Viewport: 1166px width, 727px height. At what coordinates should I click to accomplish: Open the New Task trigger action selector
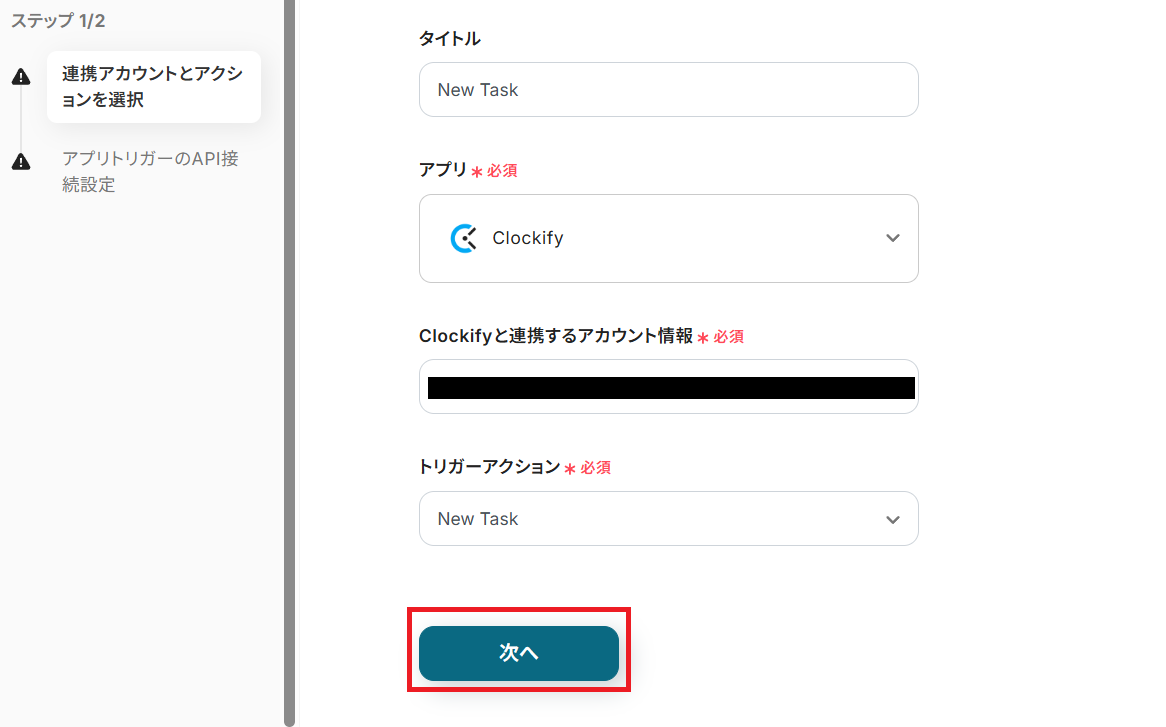(x=669, y=519)
